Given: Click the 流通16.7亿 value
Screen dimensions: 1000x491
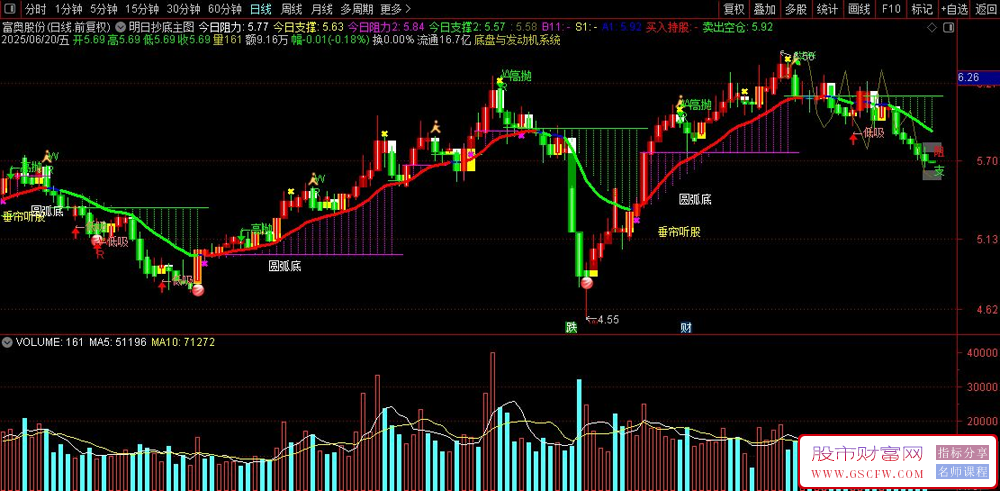Looking at the screenshot, I should click(445, 40).
